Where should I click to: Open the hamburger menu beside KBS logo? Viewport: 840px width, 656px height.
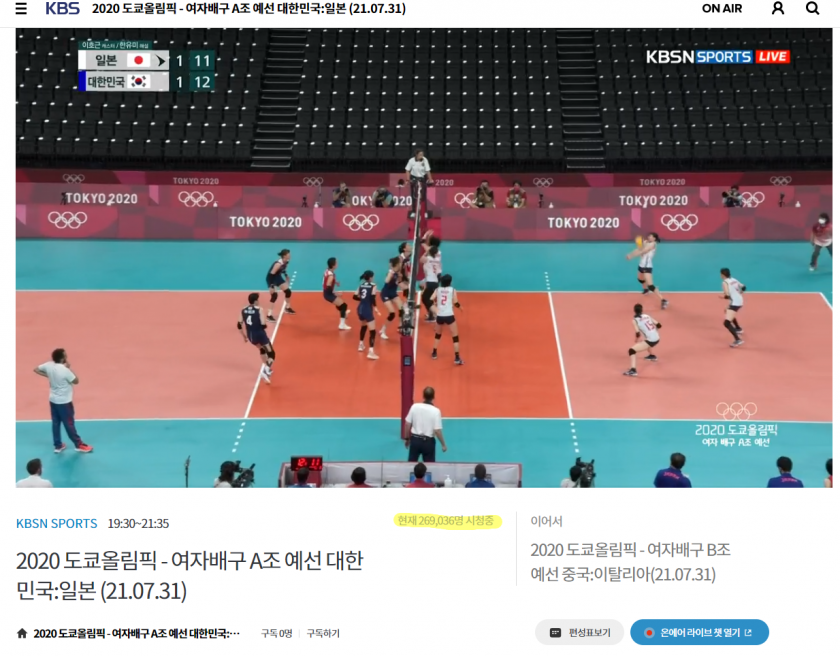click(21, 9)
